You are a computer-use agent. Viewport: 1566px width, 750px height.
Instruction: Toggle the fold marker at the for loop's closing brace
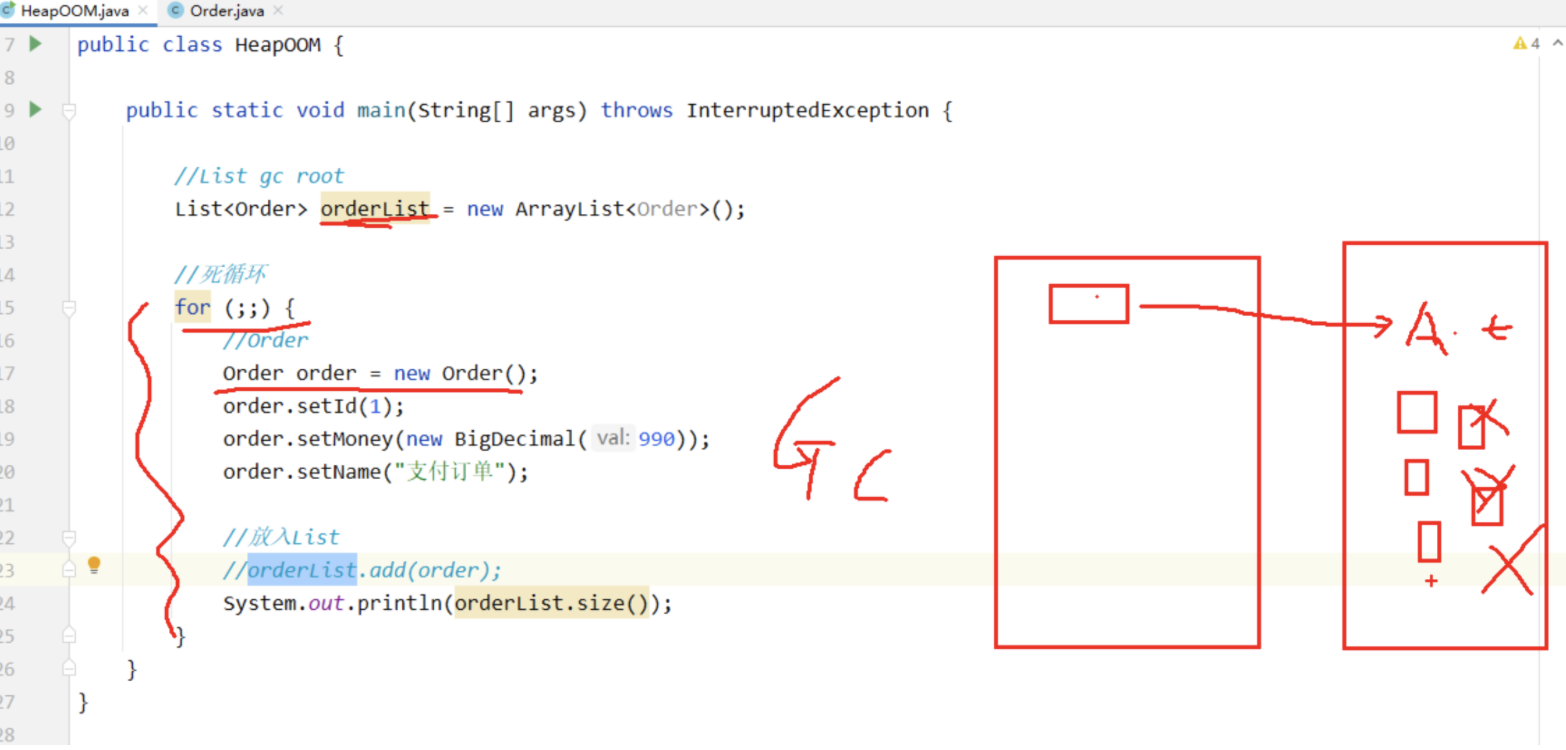[69, 635]
